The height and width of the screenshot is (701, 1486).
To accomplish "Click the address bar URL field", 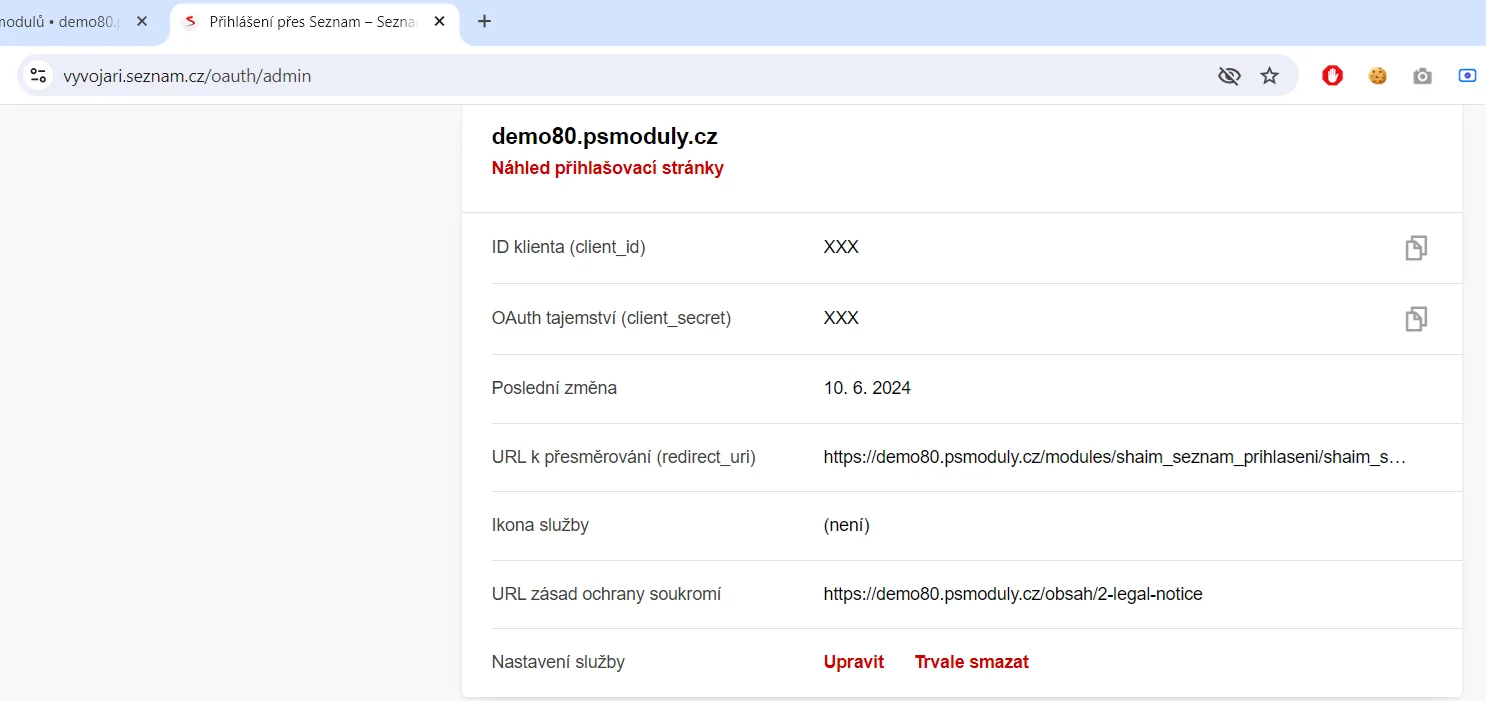I will [600, 76].
